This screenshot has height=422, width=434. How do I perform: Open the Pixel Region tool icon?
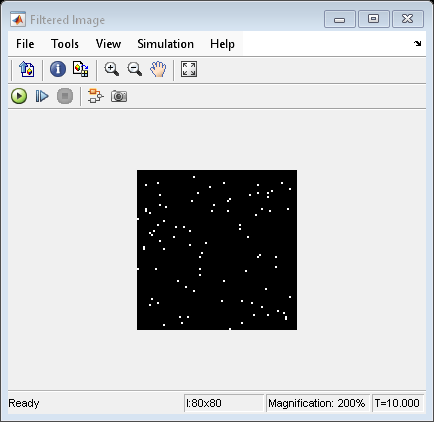click(80, 69)
